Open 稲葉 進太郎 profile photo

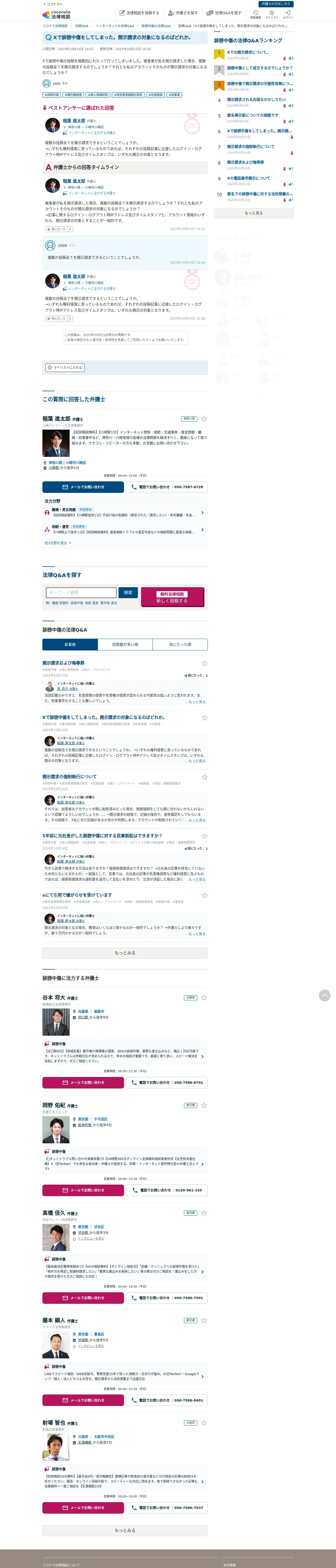click(x=55, y=444)
